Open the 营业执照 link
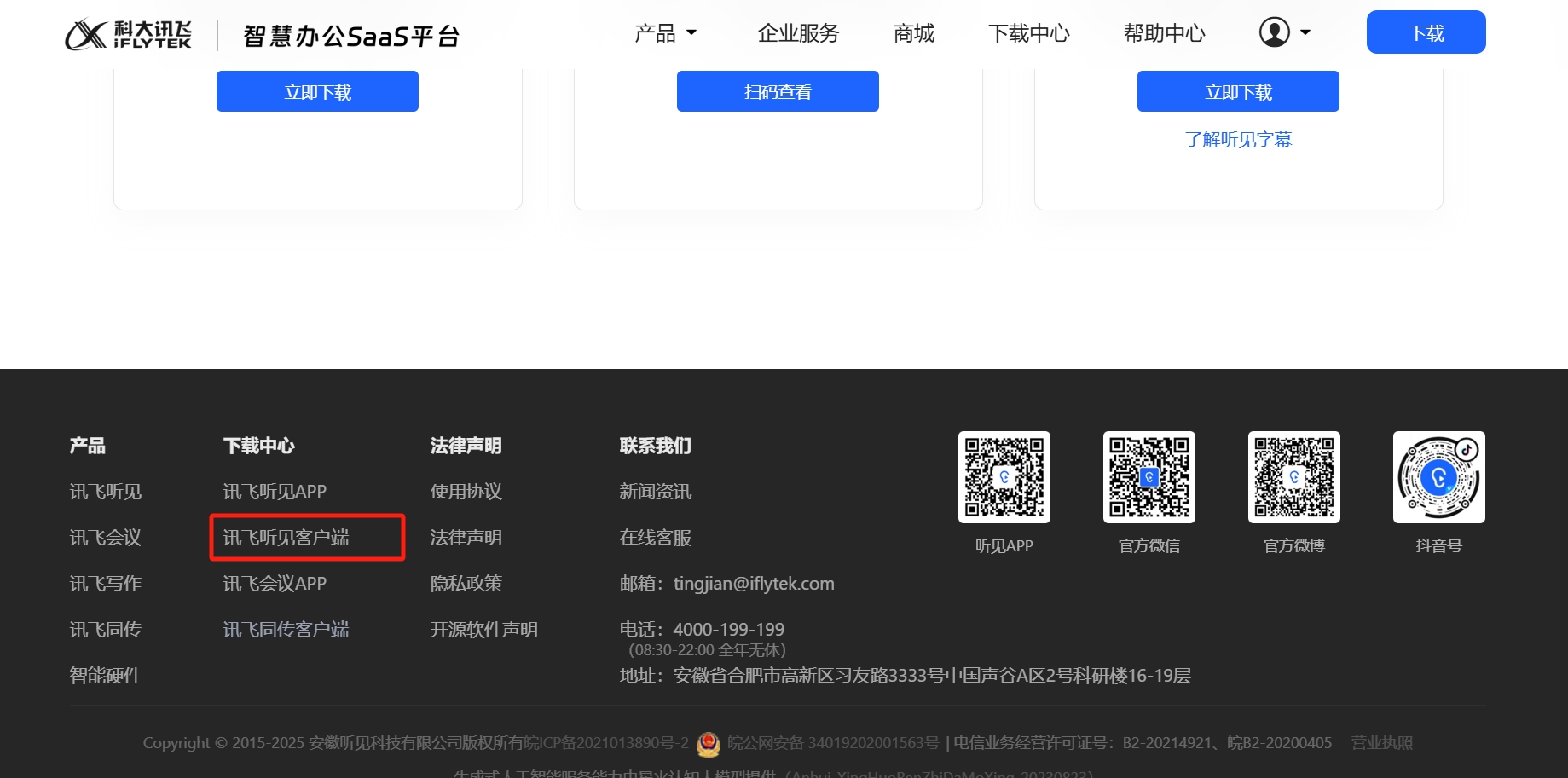 pyautogui.click(x=1382, y=743)
